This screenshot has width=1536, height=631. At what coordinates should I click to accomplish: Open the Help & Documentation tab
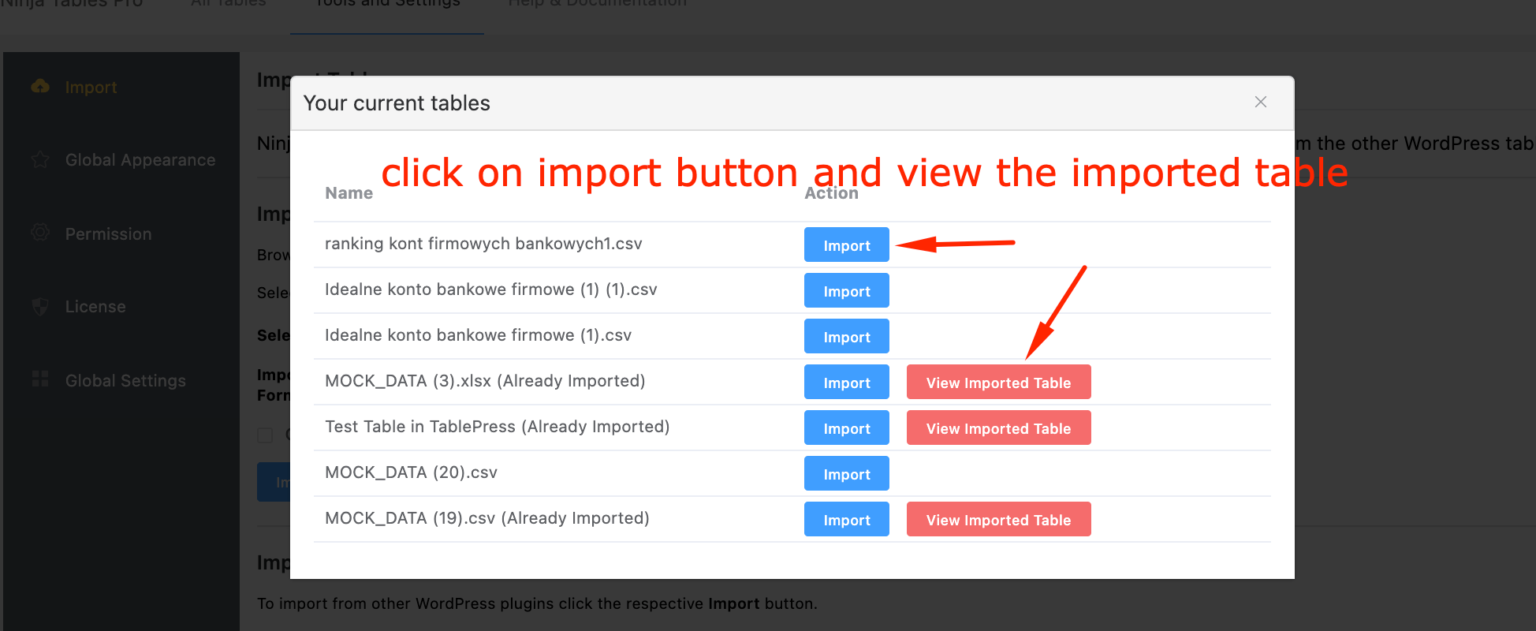tap(596, 5)
